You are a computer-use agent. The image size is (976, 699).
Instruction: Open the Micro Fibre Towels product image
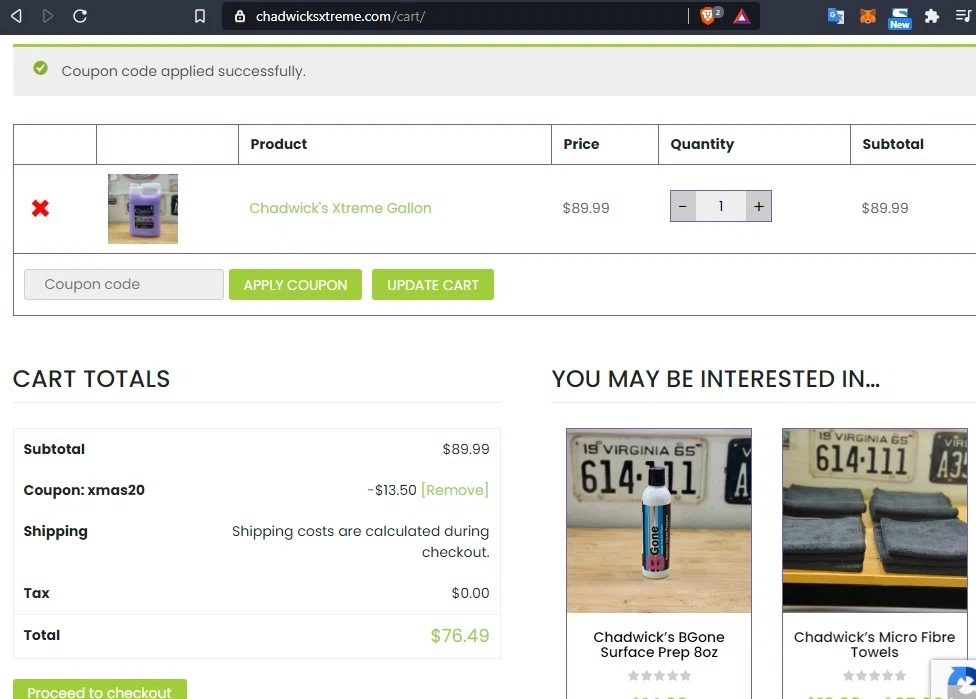[x=875, y=520]
